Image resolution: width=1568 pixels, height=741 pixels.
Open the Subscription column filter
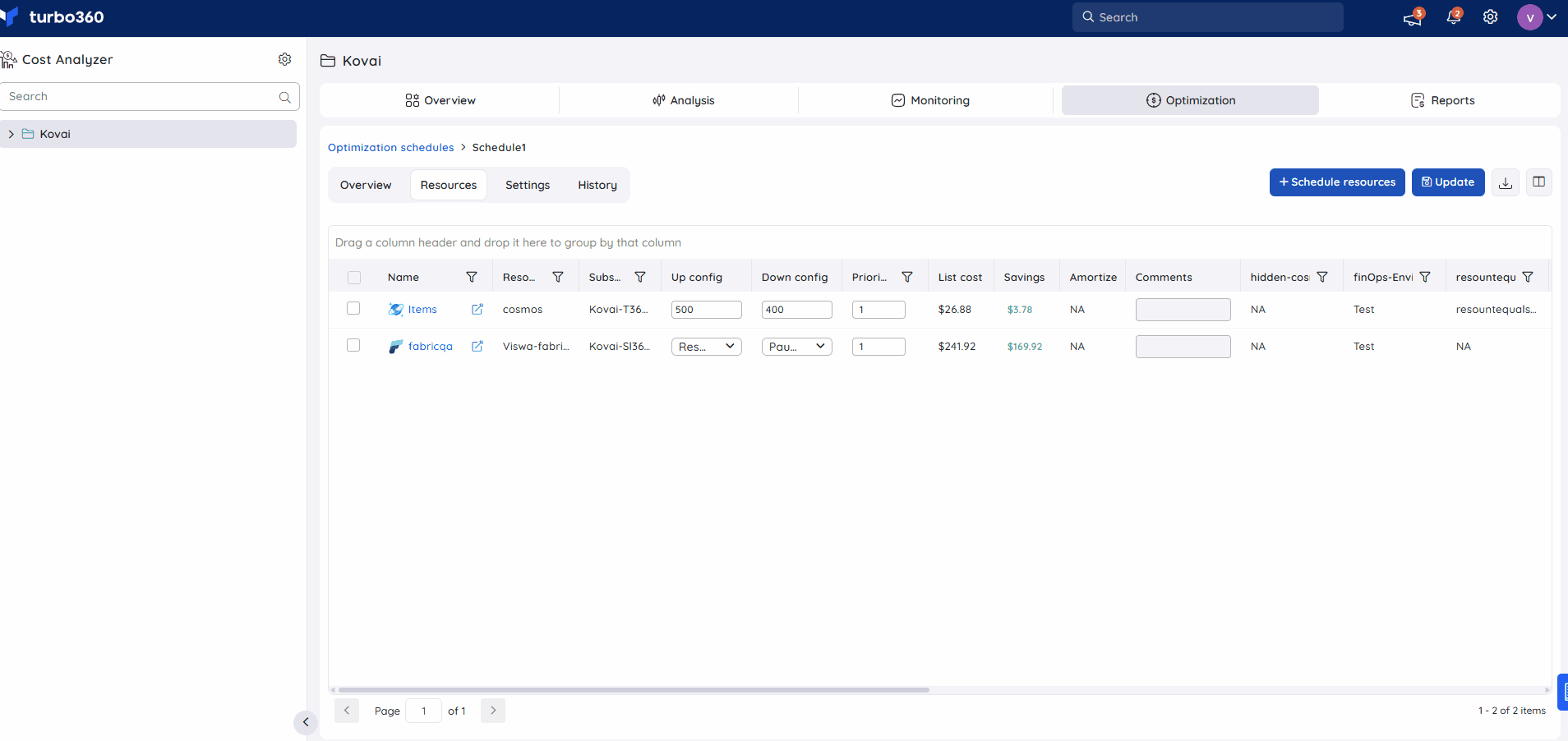point(640,277)
